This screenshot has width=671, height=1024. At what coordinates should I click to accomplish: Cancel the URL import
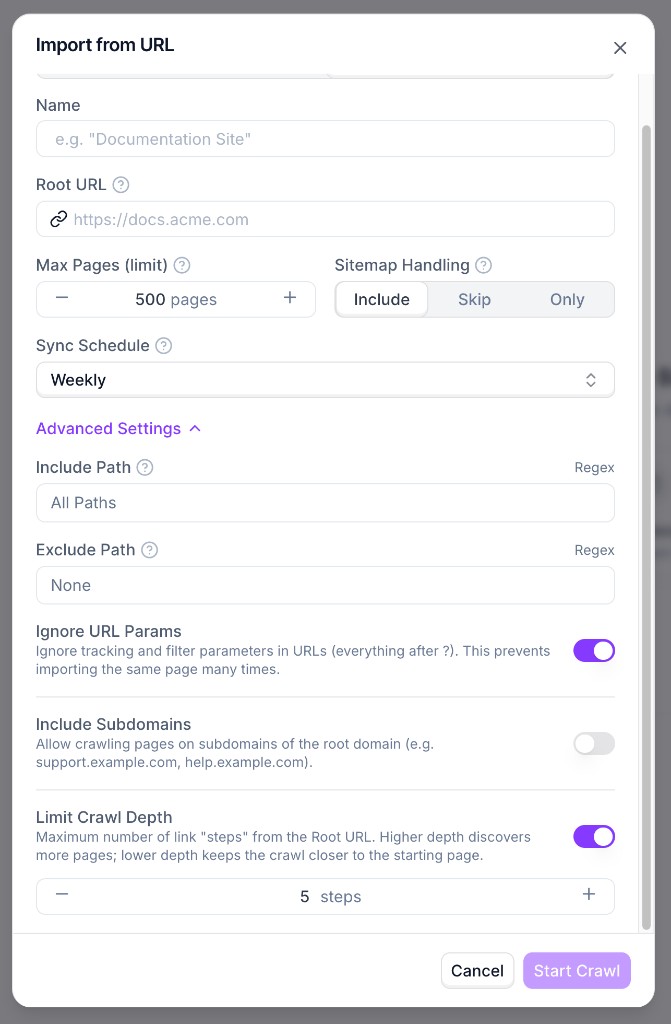coord(477,970)
